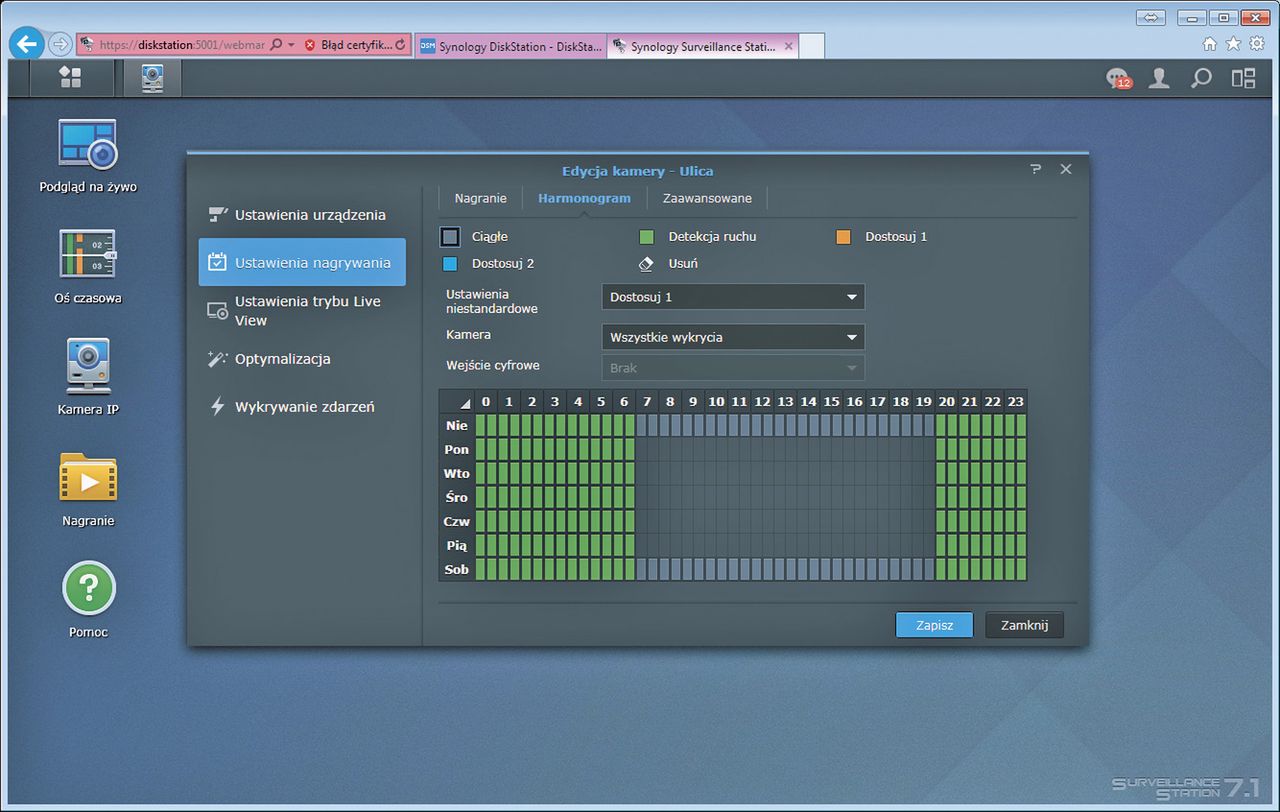Select the Pon row header
This screenshot has height=812, width=1280.
click(457, 449)
